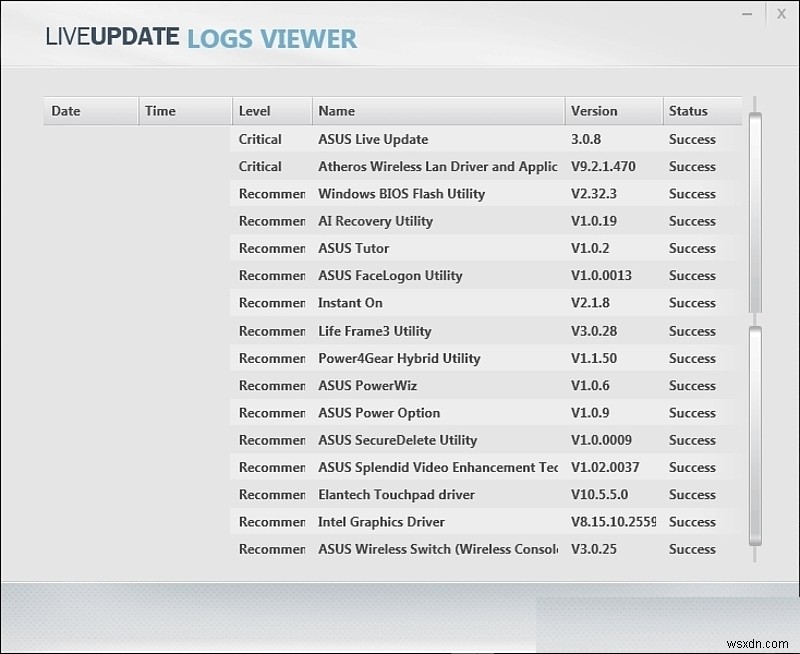Sort by the Date column header

91,111
